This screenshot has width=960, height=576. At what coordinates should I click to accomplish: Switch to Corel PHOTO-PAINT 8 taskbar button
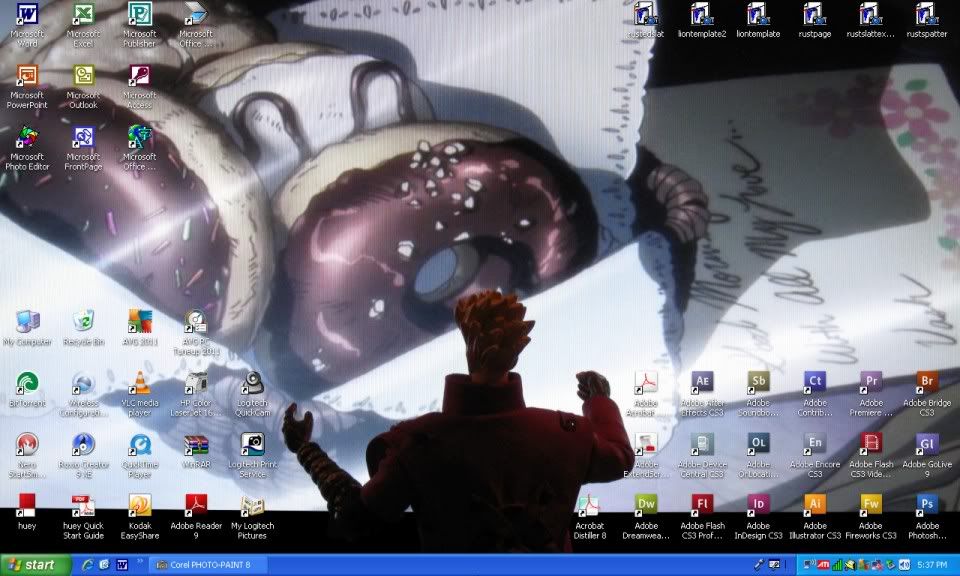pyautogui.click(x=205, y=565)
